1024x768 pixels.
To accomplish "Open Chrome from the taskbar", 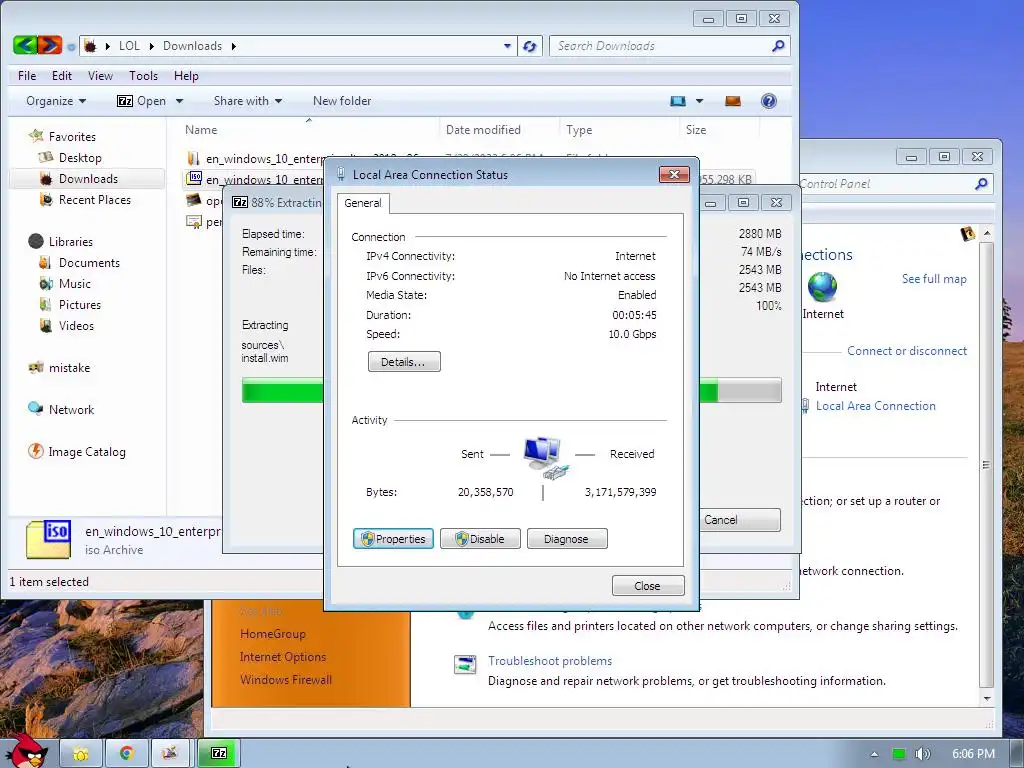I will (x=126, y=753).
